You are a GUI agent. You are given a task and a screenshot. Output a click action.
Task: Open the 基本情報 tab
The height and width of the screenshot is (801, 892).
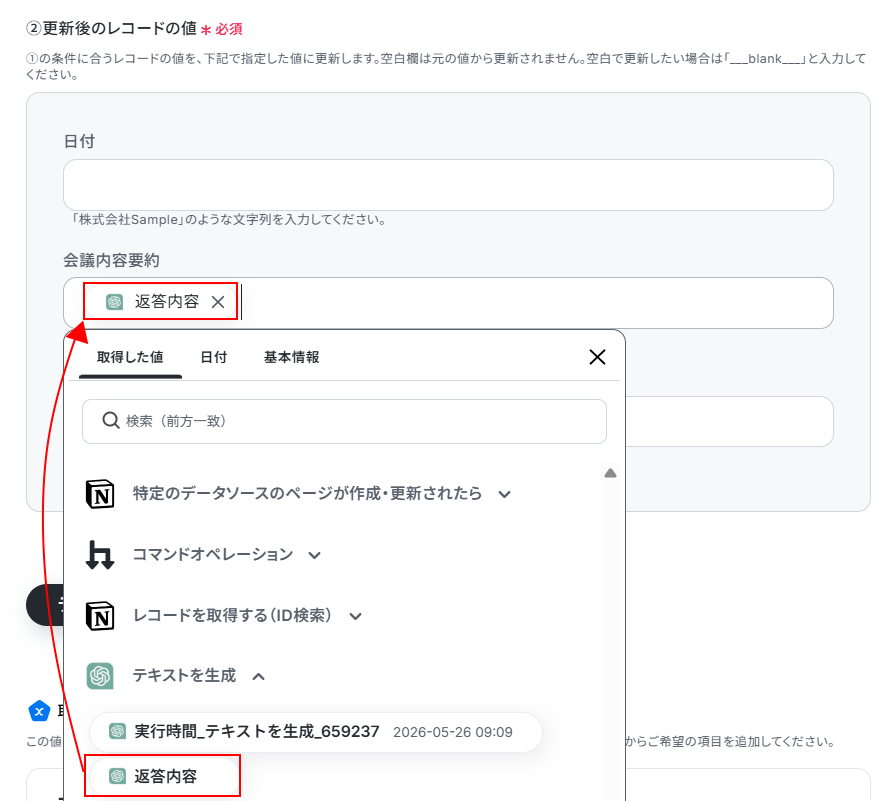click(292, 357)
